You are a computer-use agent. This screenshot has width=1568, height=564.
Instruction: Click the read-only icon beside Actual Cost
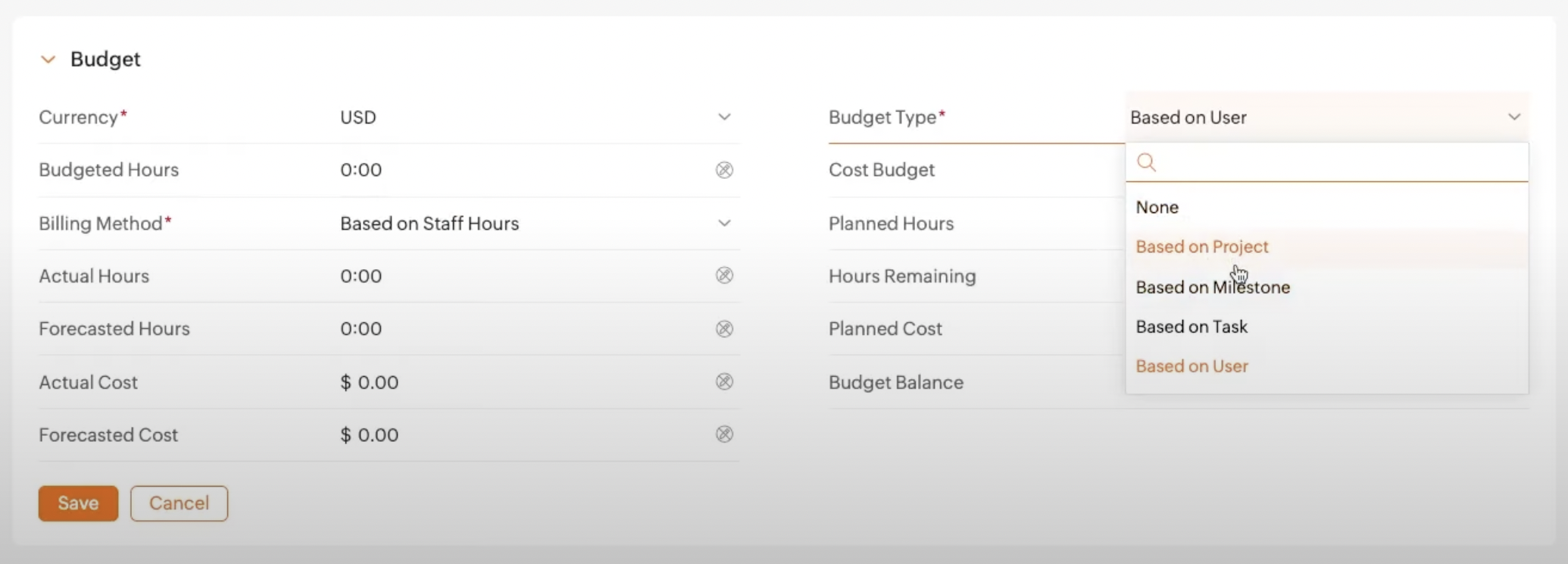[724, 381]
